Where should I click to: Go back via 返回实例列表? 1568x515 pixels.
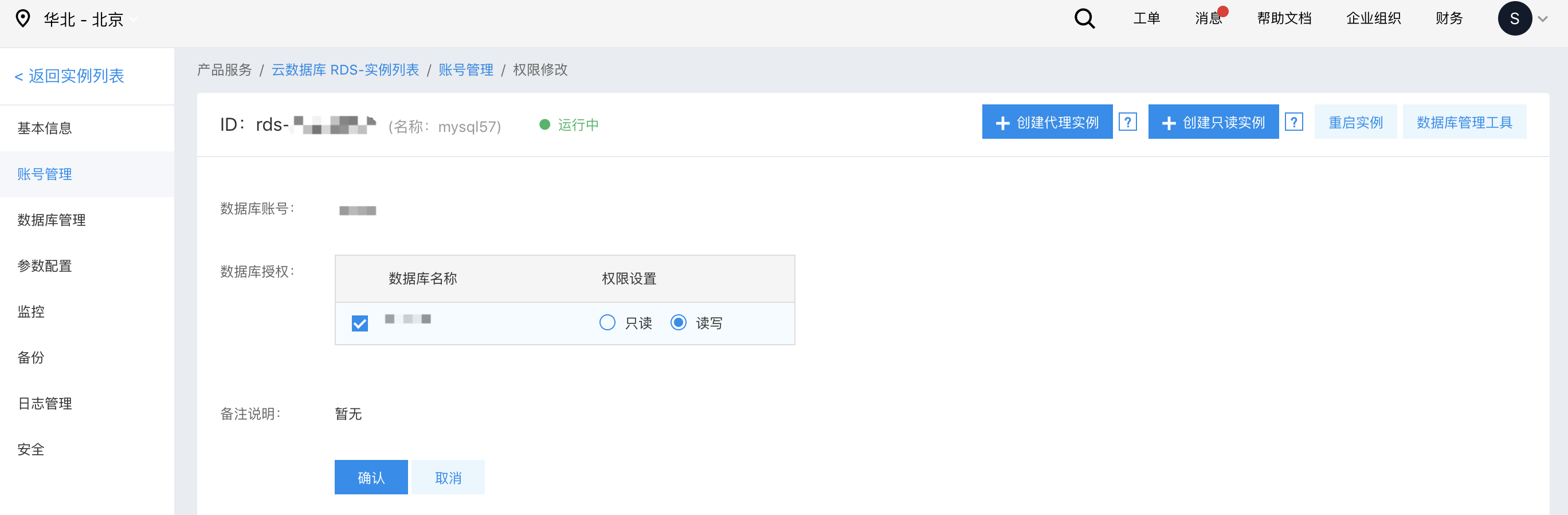[69, 76]
